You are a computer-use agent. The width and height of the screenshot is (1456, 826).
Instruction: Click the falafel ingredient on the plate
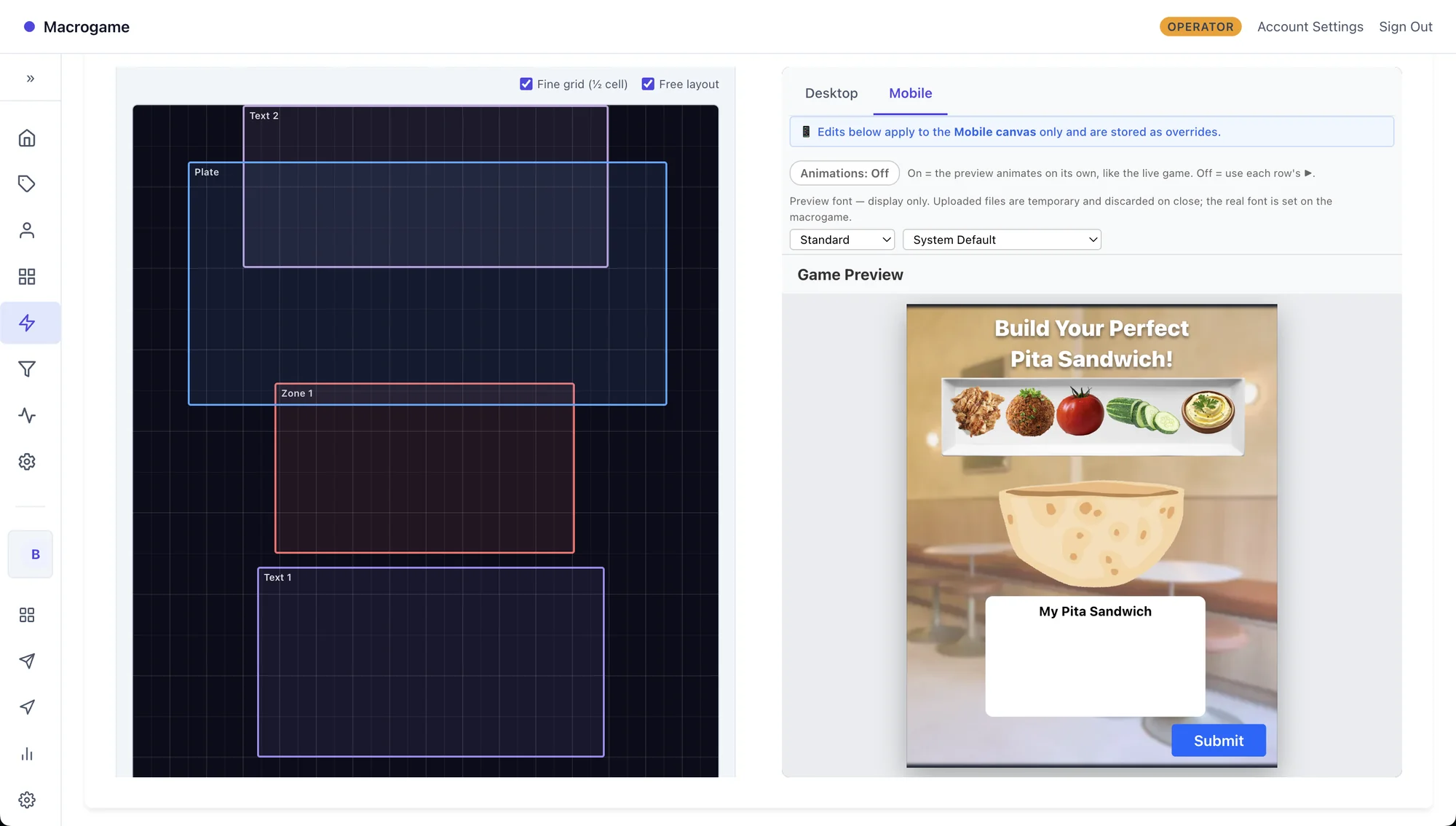(x=1030, y=412)
